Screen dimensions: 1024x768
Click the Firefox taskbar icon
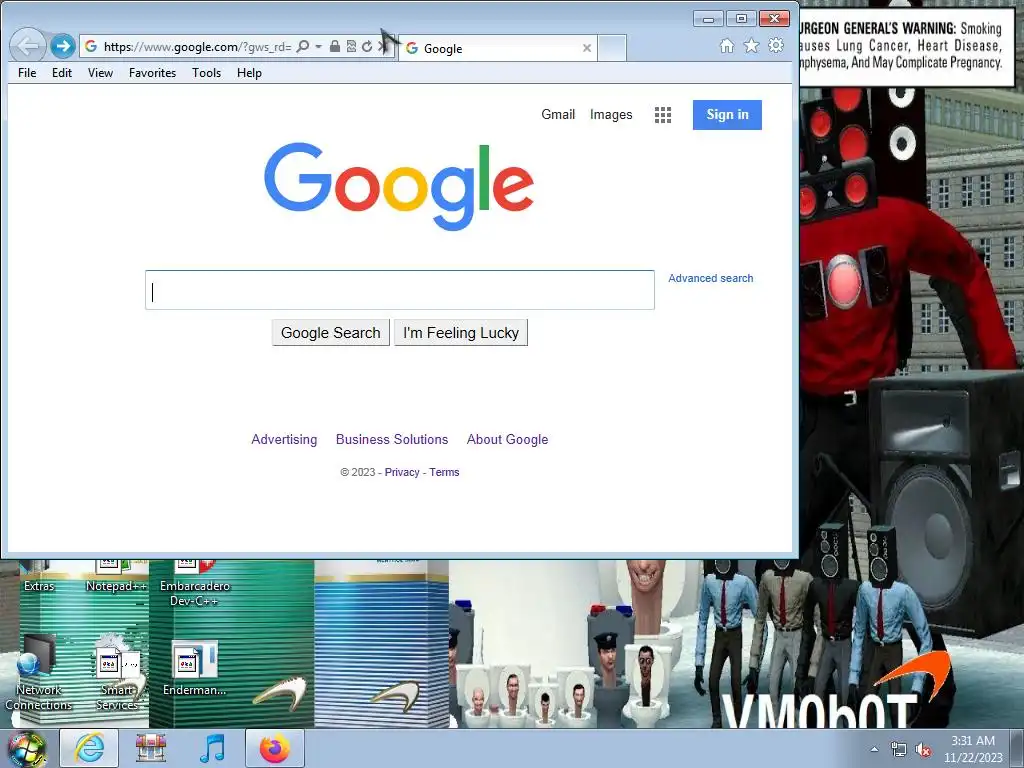274,748
